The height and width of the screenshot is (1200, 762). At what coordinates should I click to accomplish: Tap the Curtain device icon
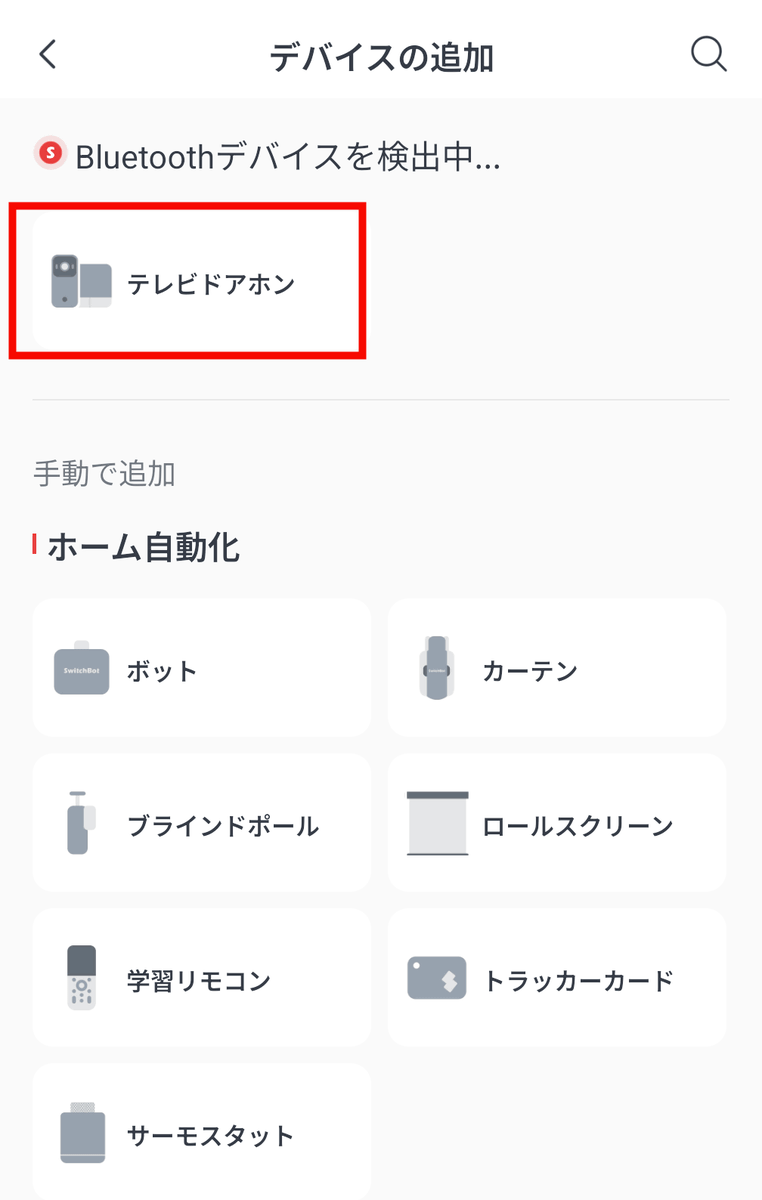(437, 669)
